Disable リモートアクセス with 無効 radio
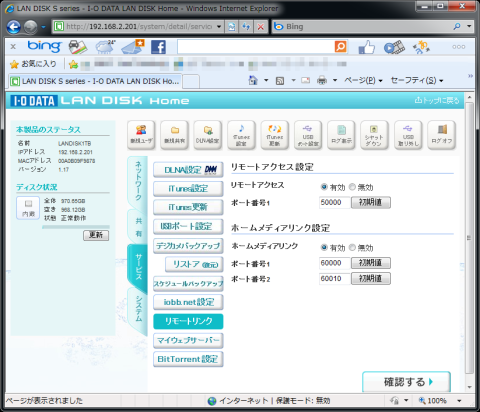Viewport: 480px width, 412px height. coord(352,187)
